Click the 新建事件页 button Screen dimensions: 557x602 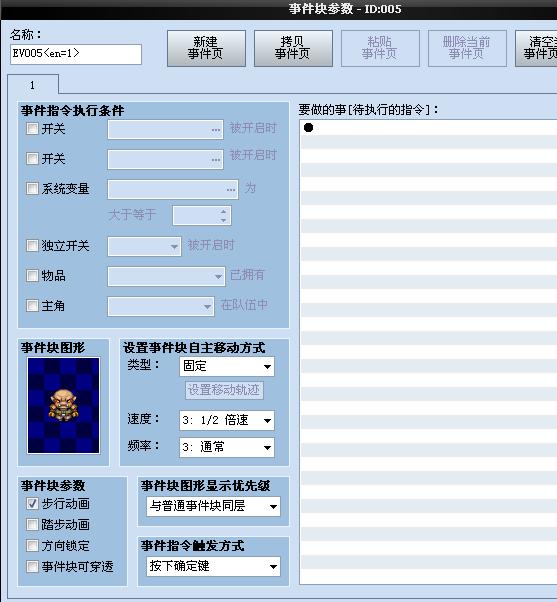point(206,48)
